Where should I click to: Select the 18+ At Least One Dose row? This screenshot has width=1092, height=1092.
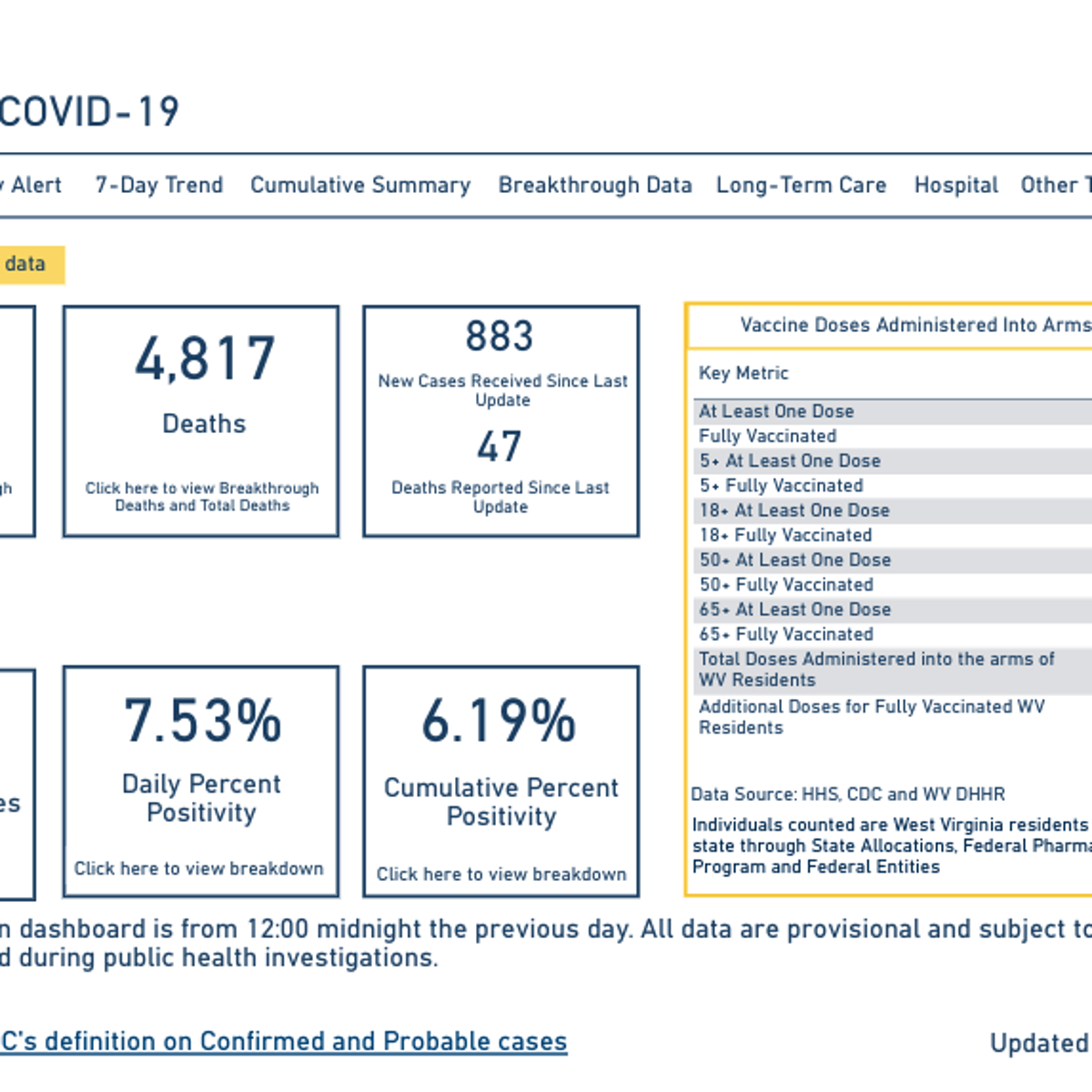point(794,511)
